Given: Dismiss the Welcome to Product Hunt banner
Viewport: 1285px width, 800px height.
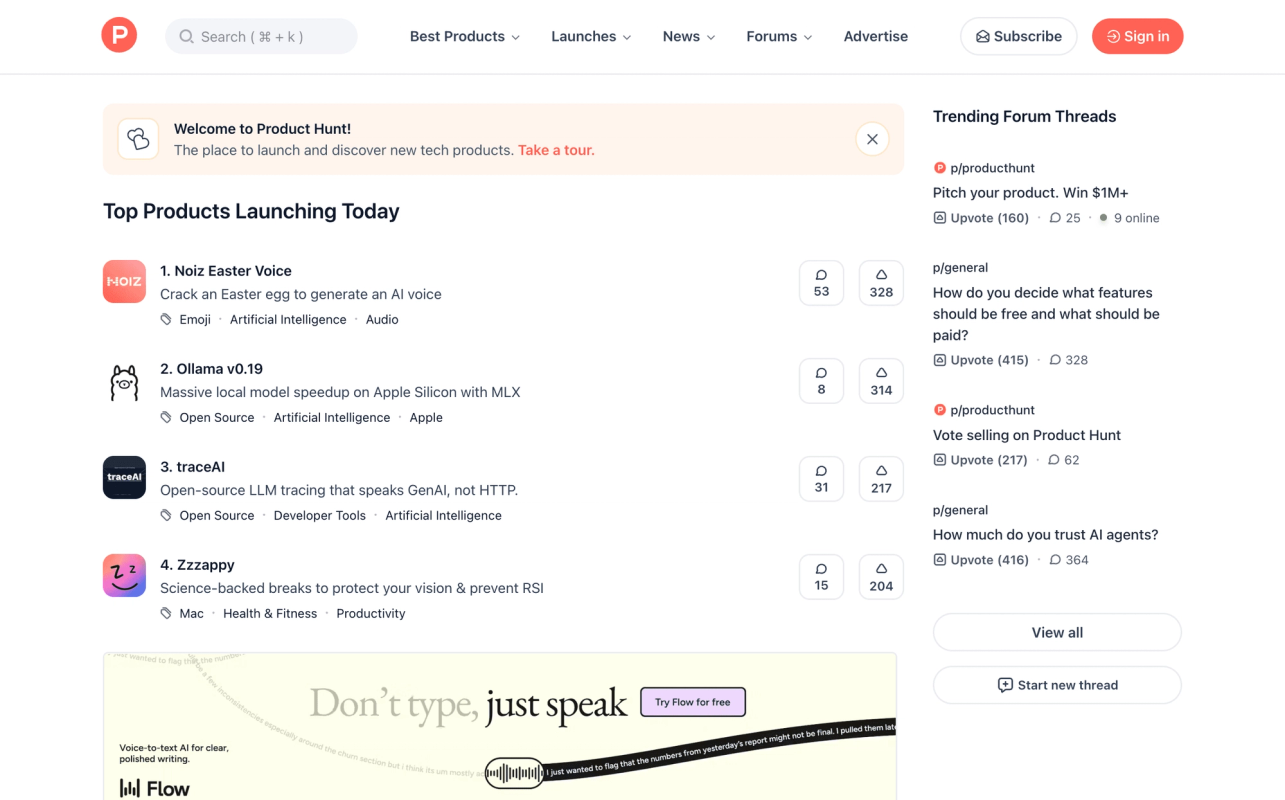Looking at the screenshot, I should pos(872,139).
